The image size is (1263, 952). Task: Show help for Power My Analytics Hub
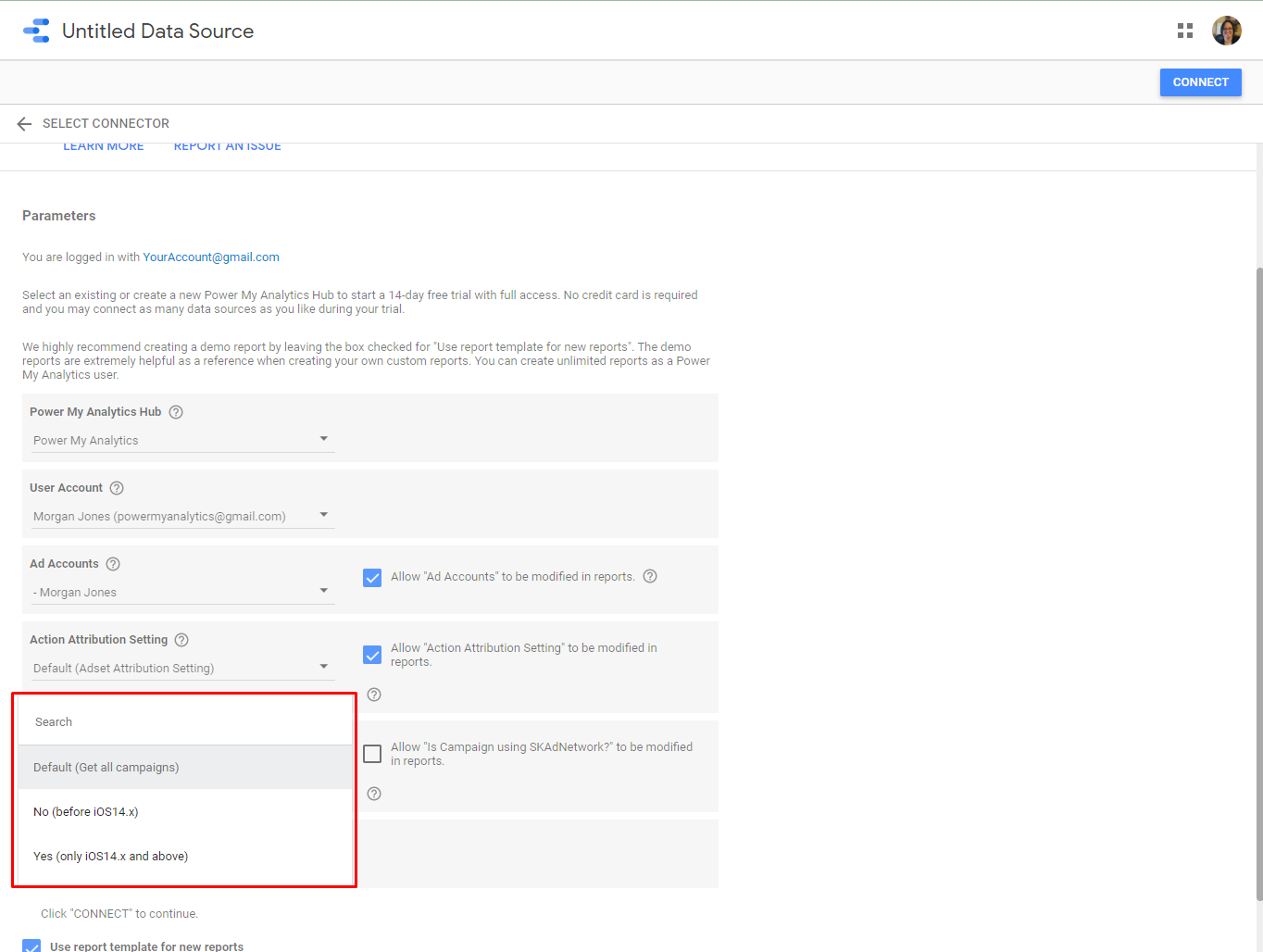[x=176, y=412]
